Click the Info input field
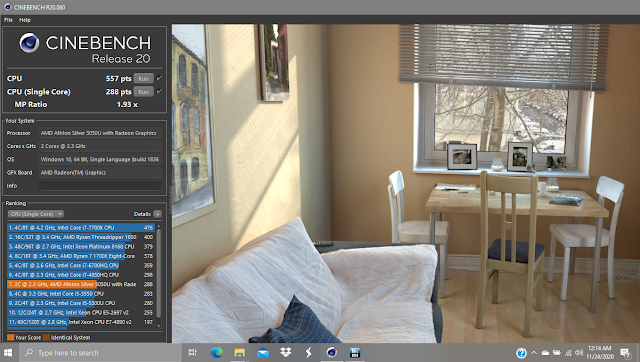The height and width of the screenshot is (362, 640). pyautogui.click(x=100, y=186)
